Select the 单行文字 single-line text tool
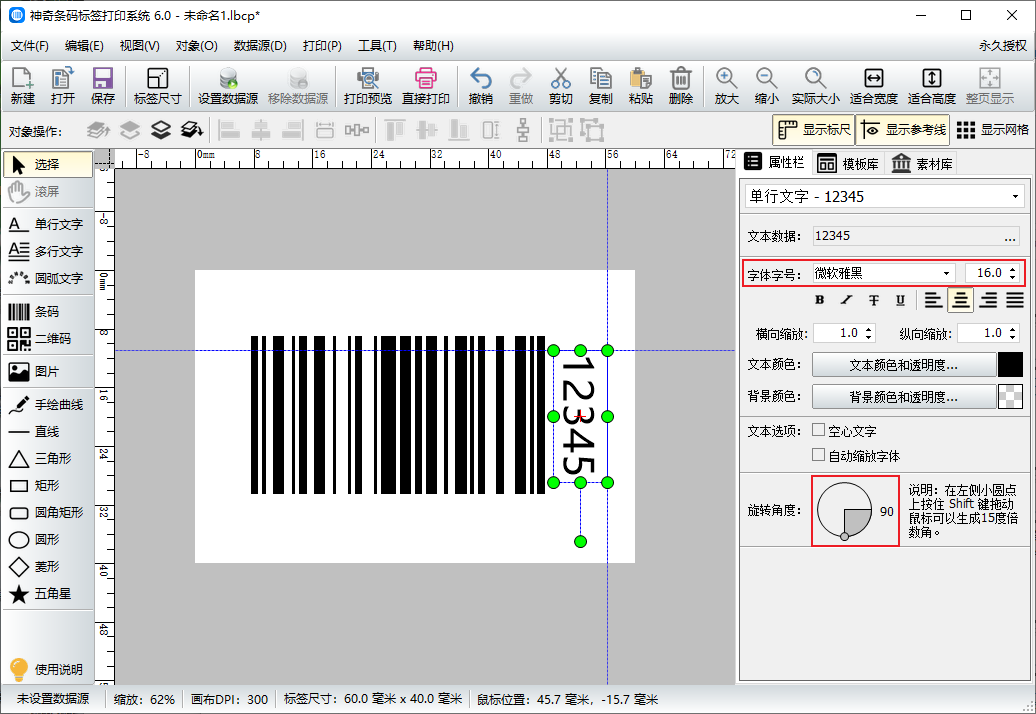Image resolution: width=1036 pixels, height=714 pixels. pos(46,225)
